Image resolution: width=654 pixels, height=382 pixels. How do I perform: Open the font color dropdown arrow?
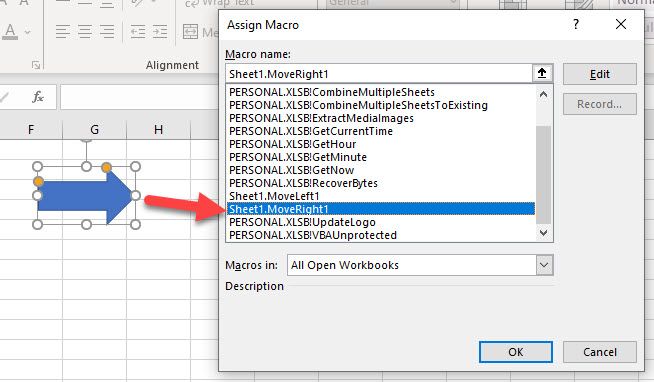pyautogui.click(x=28, y=32)
